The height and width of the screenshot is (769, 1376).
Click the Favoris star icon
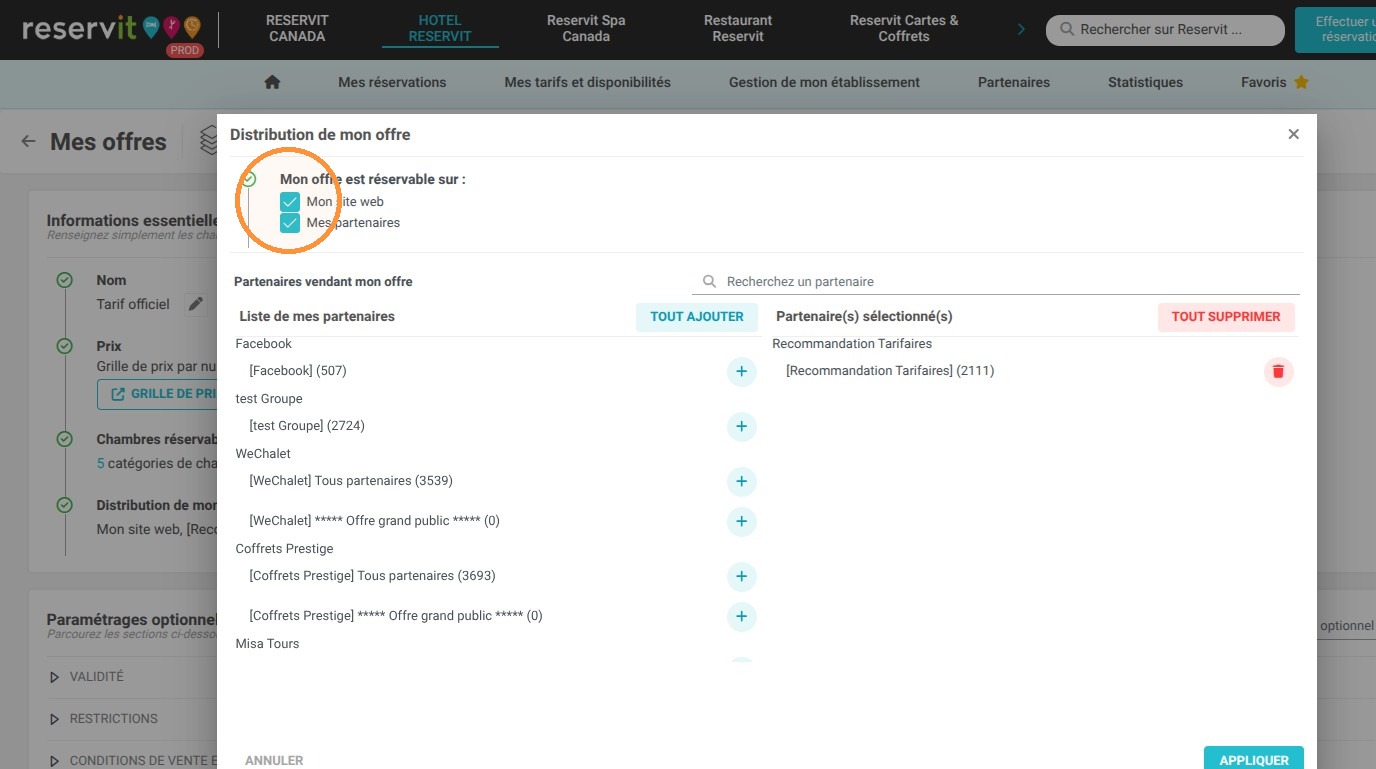(1301, 82)
